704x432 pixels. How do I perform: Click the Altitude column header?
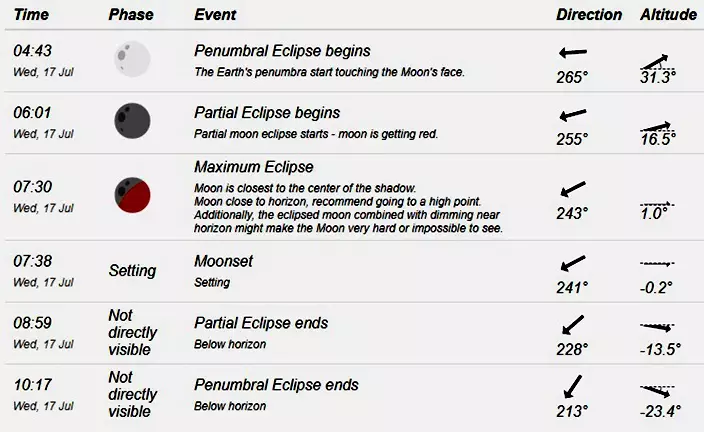[x=667, y=15]
